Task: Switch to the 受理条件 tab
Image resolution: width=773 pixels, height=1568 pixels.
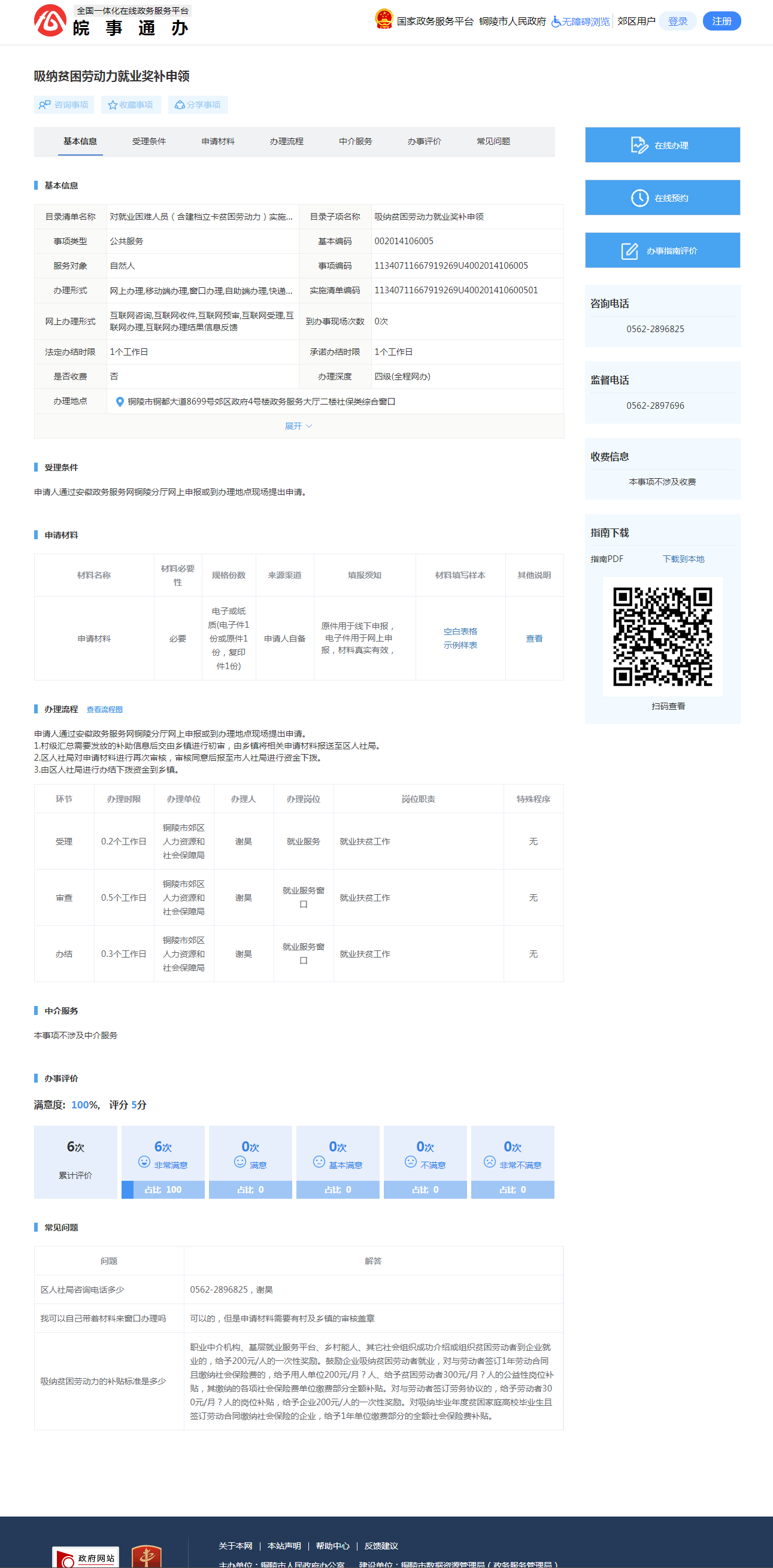Action: coord(148,141)
